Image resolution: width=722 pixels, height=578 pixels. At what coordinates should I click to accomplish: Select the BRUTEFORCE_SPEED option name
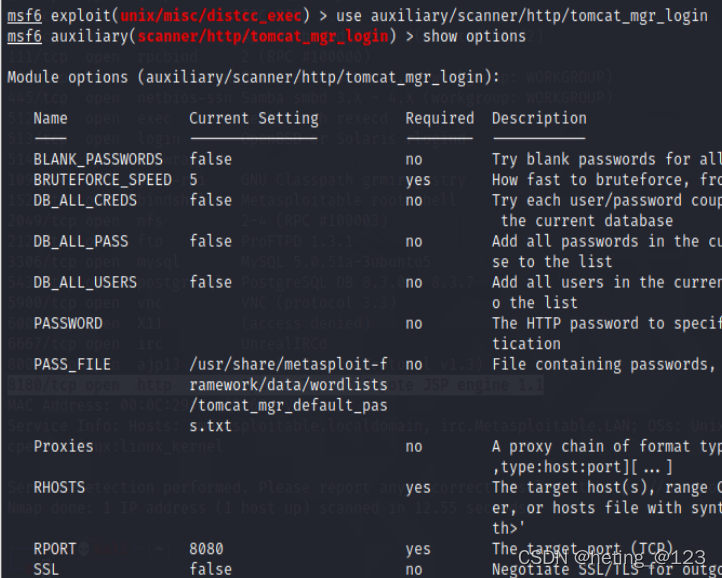click(103, 180)
